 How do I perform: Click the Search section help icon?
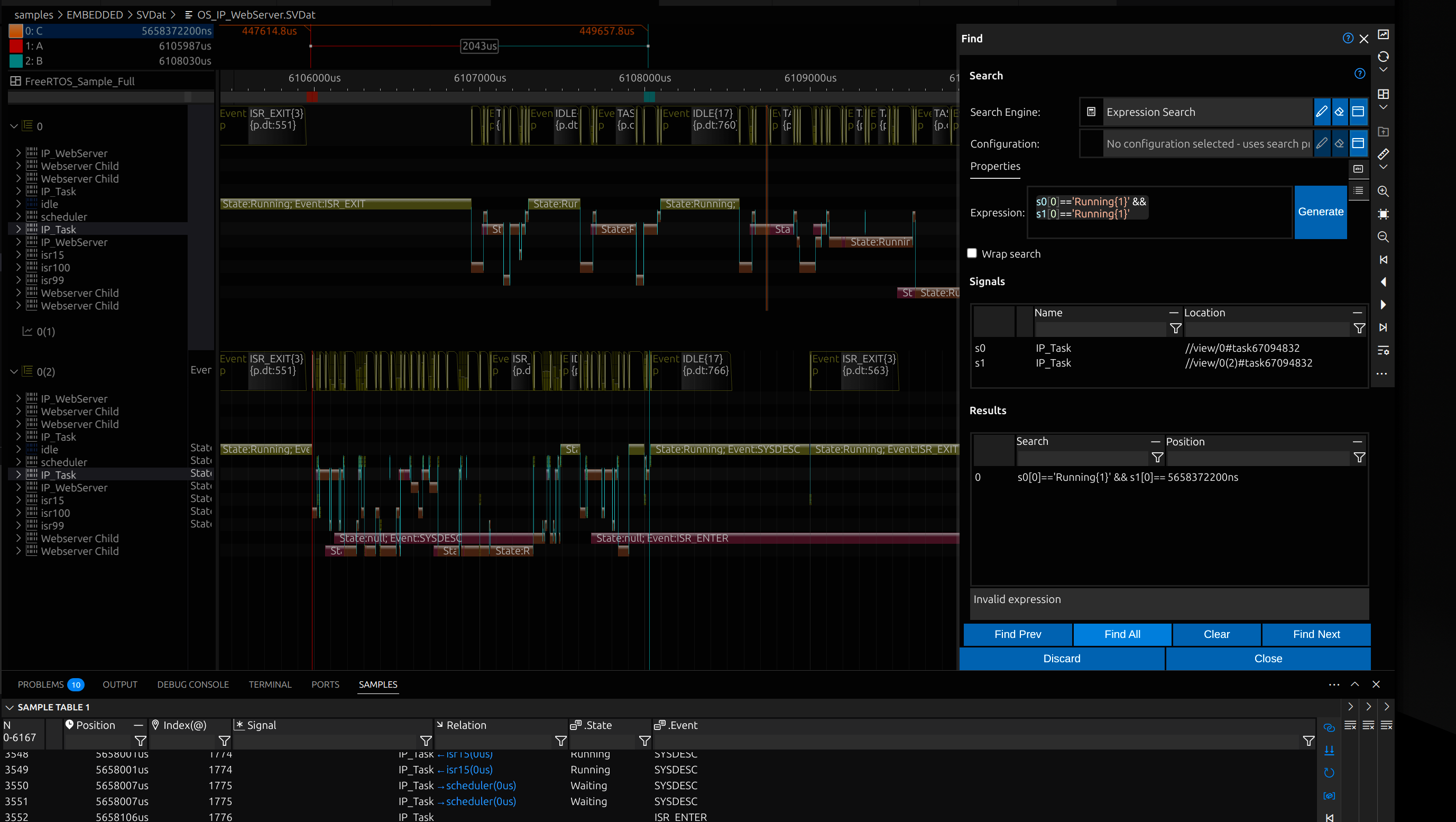click(1359, 74)
